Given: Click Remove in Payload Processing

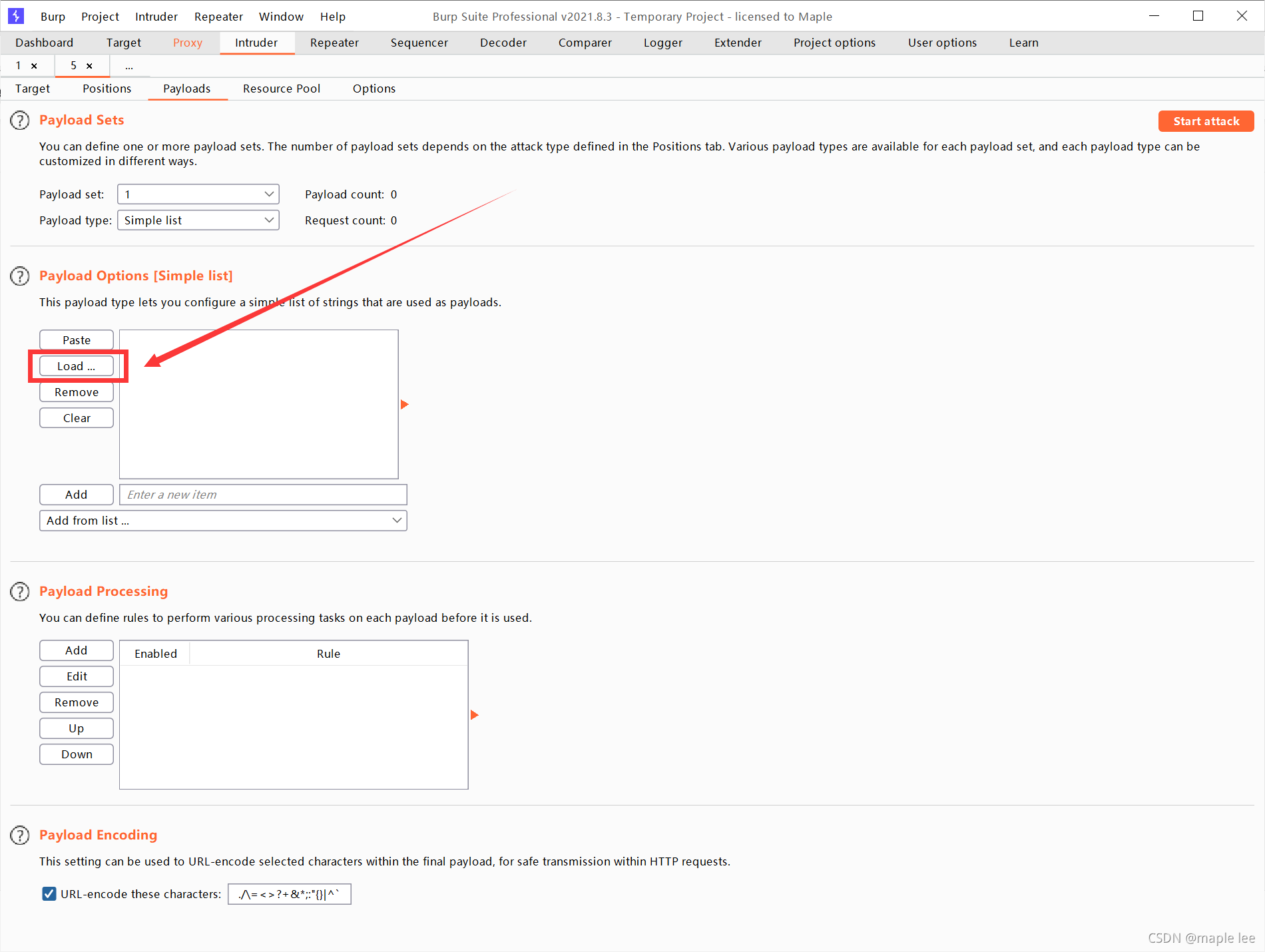Looking at the screenshot, I should (x=77, y=702).
